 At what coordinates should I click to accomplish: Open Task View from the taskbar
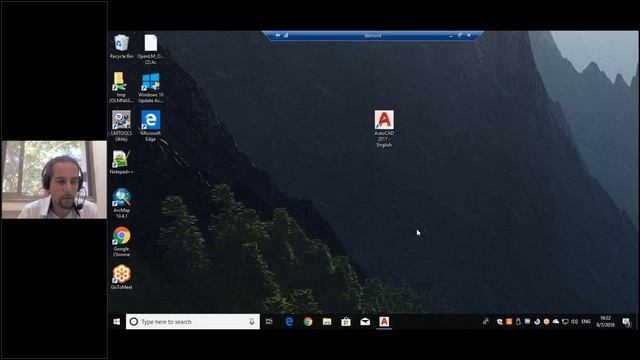click(x=269, y=322)
